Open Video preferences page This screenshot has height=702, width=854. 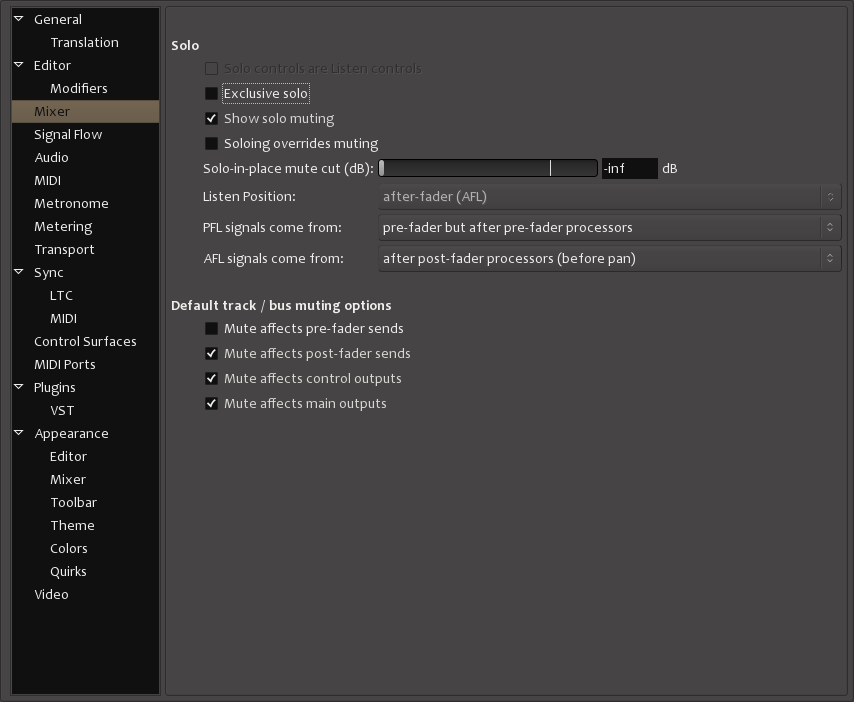point(51,594)
